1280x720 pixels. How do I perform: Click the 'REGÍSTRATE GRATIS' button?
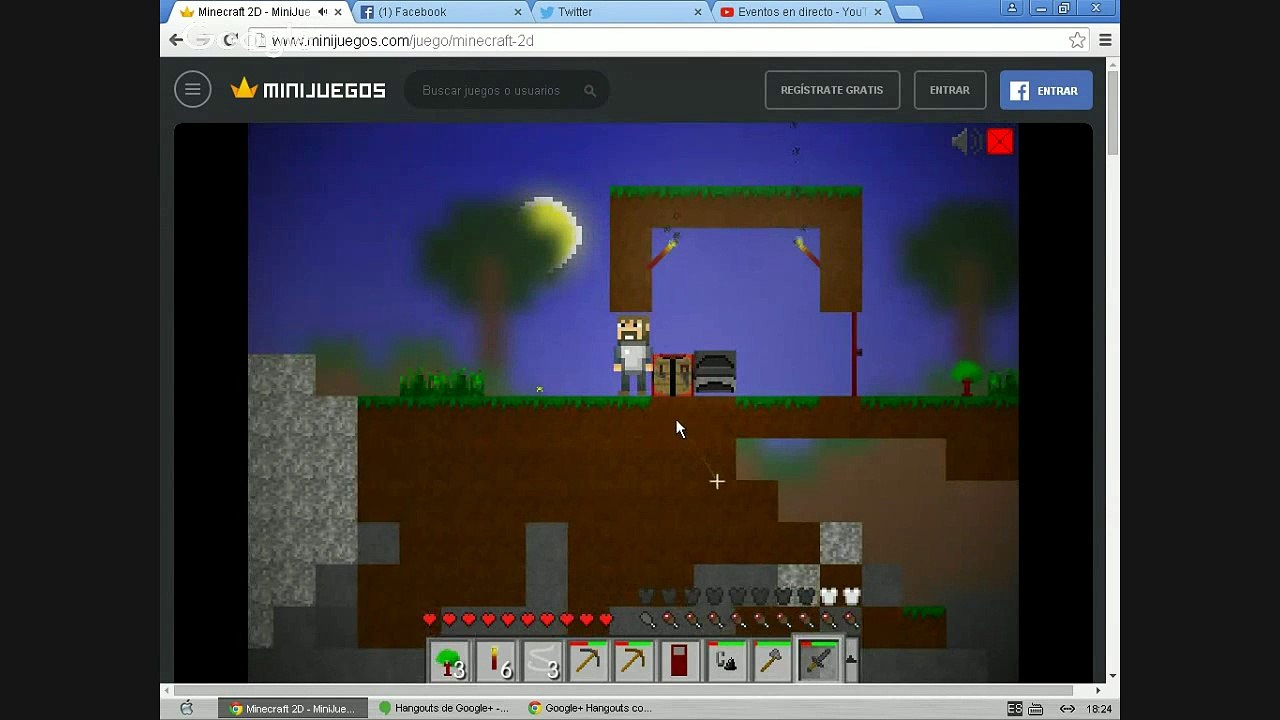(x=832, y=90)
